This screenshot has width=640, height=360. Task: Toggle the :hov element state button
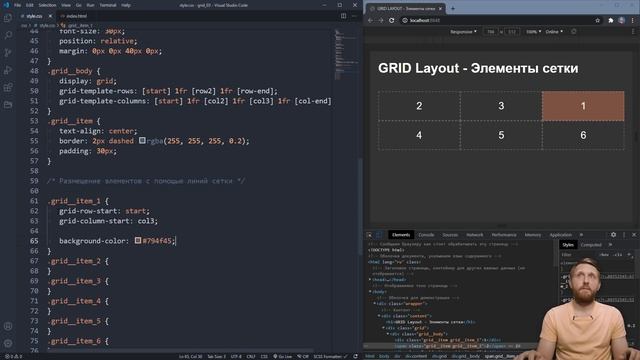(604, 254)
